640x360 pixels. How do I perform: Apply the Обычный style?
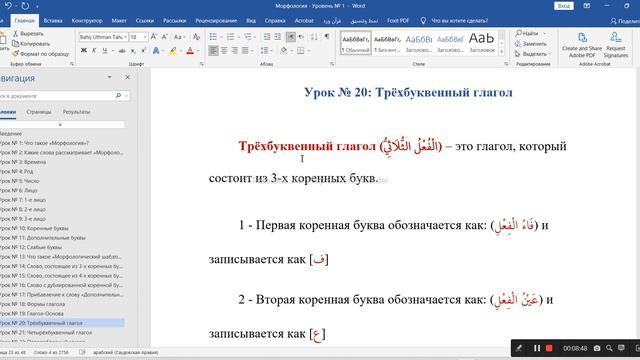[x=356, y=43]
